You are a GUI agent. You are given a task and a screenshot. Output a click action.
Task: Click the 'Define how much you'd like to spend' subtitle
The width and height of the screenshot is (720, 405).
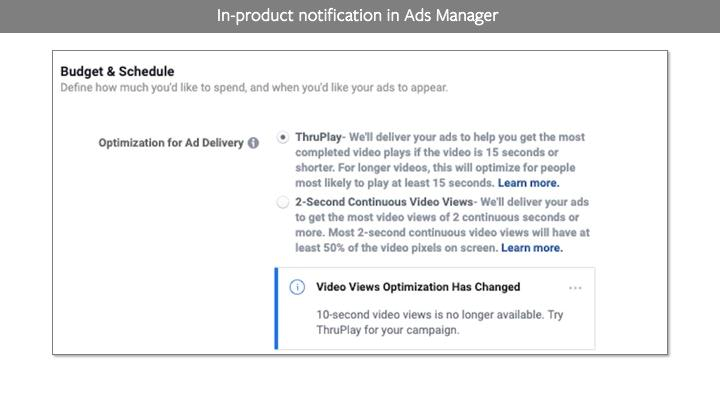point(254,87)
